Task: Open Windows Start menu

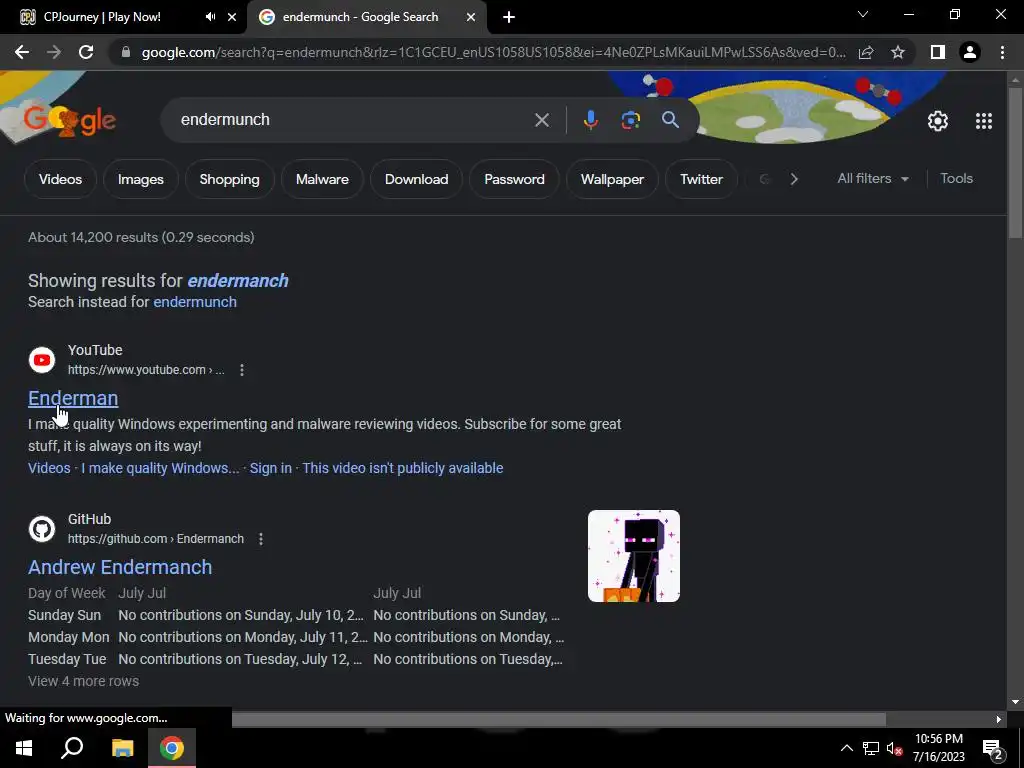Action: click(24, 748)
